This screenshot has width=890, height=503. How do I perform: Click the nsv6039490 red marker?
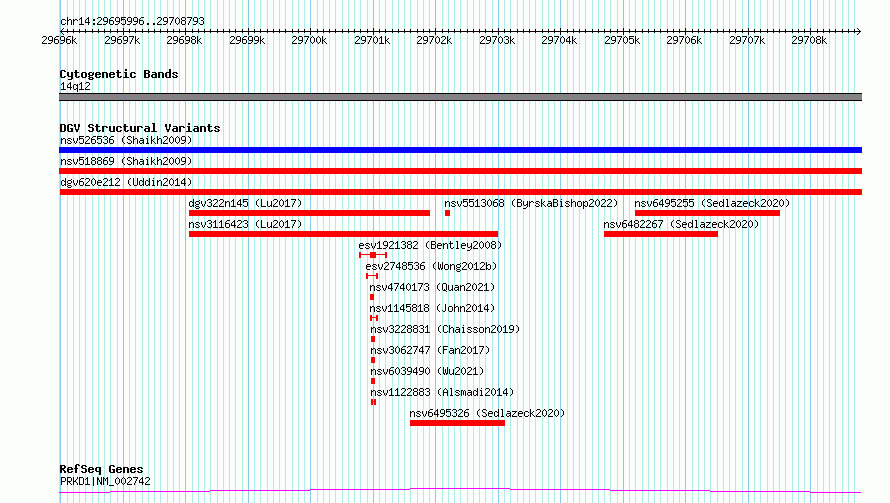[373, 381]
